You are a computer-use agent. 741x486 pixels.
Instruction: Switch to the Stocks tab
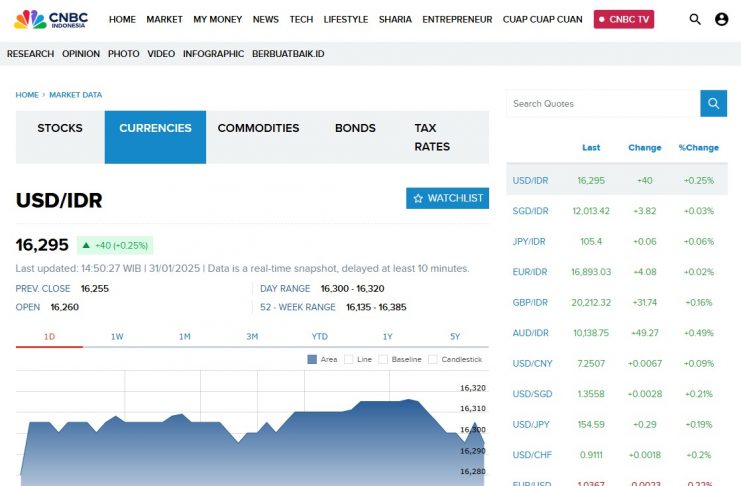click(60, 128)
